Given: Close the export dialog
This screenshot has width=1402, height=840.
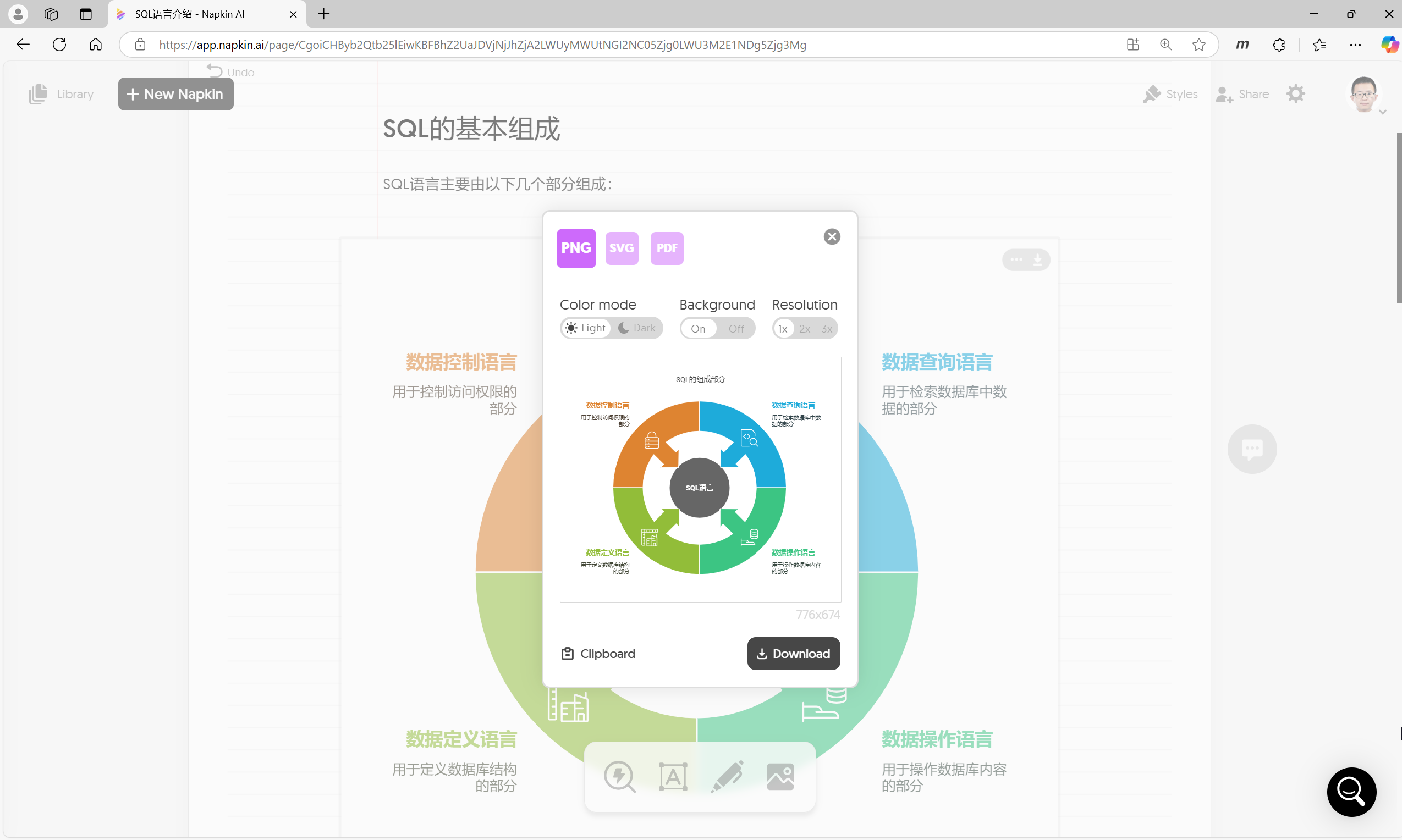Looking at the screenshot, I should coord(831,236).
